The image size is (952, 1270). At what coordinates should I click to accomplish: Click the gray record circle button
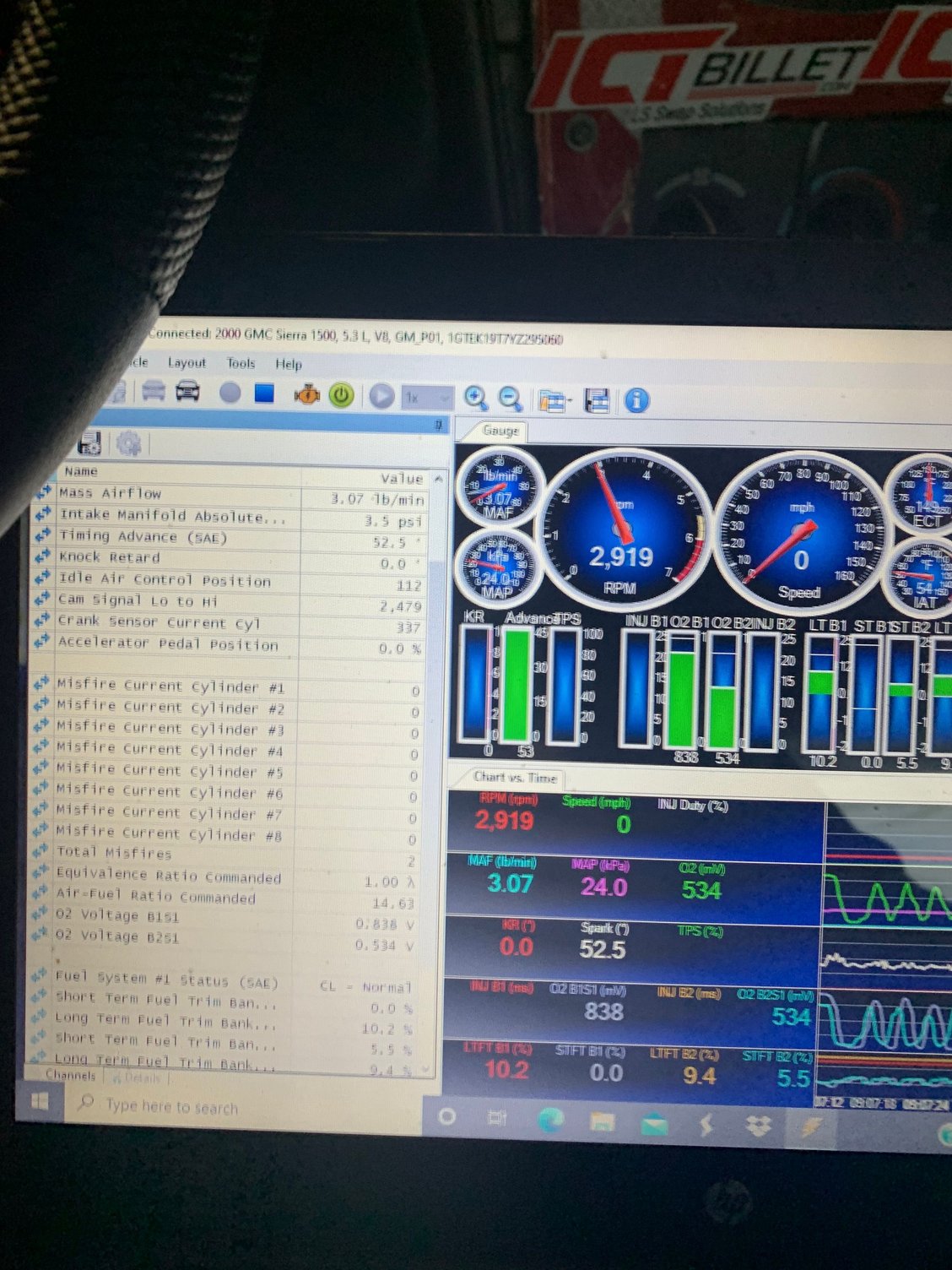click(x=230, y=393)
